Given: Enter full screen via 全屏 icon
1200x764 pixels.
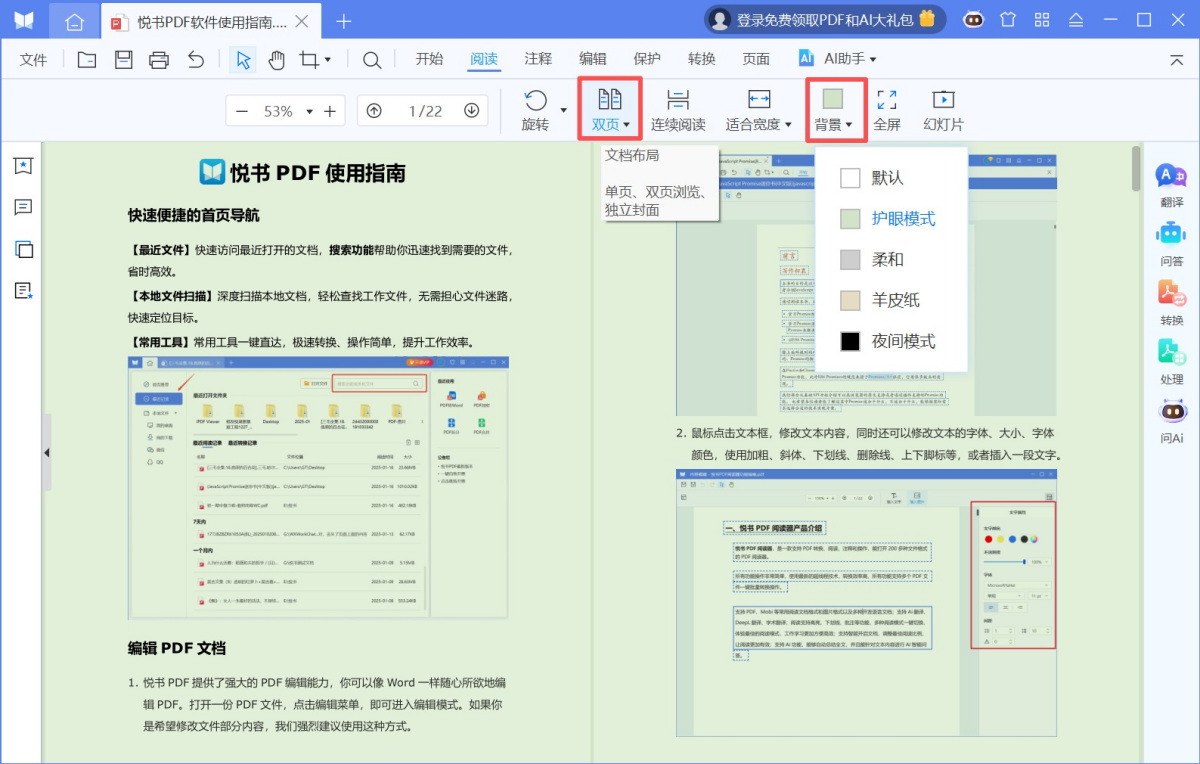Looking at the screenshot, I should [886, 110].
